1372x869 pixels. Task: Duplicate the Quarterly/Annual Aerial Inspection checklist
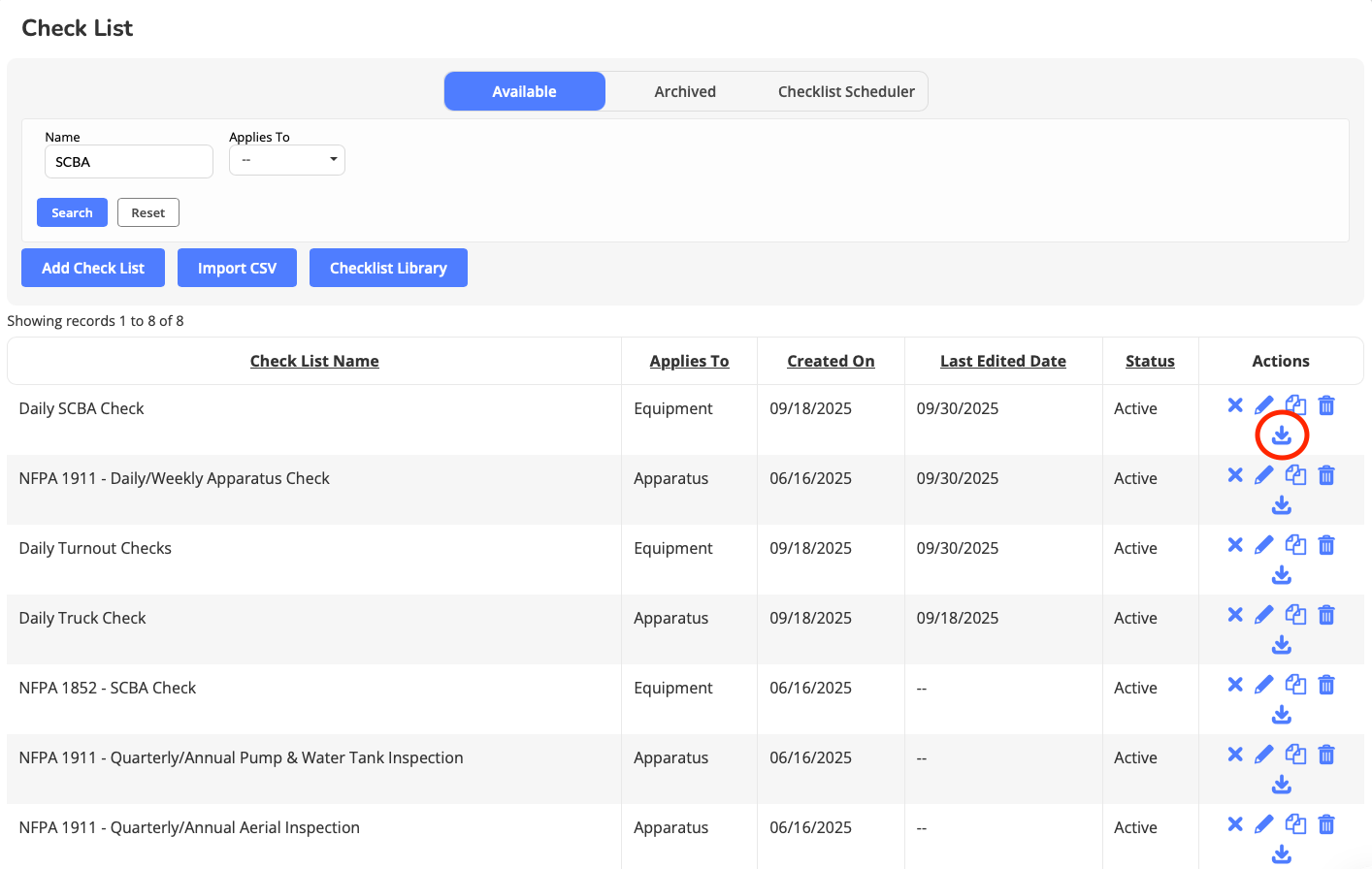(1295, 824)
